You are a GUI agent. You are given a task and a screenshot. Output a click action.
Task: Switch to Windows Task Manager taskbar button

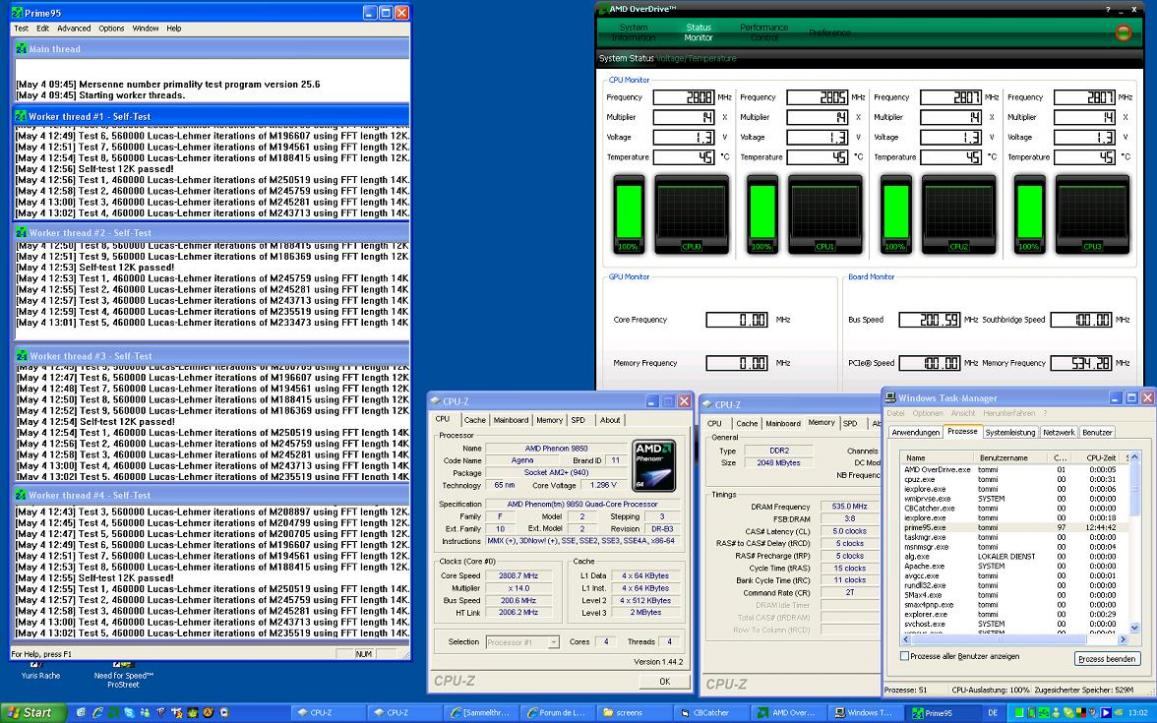864,713
